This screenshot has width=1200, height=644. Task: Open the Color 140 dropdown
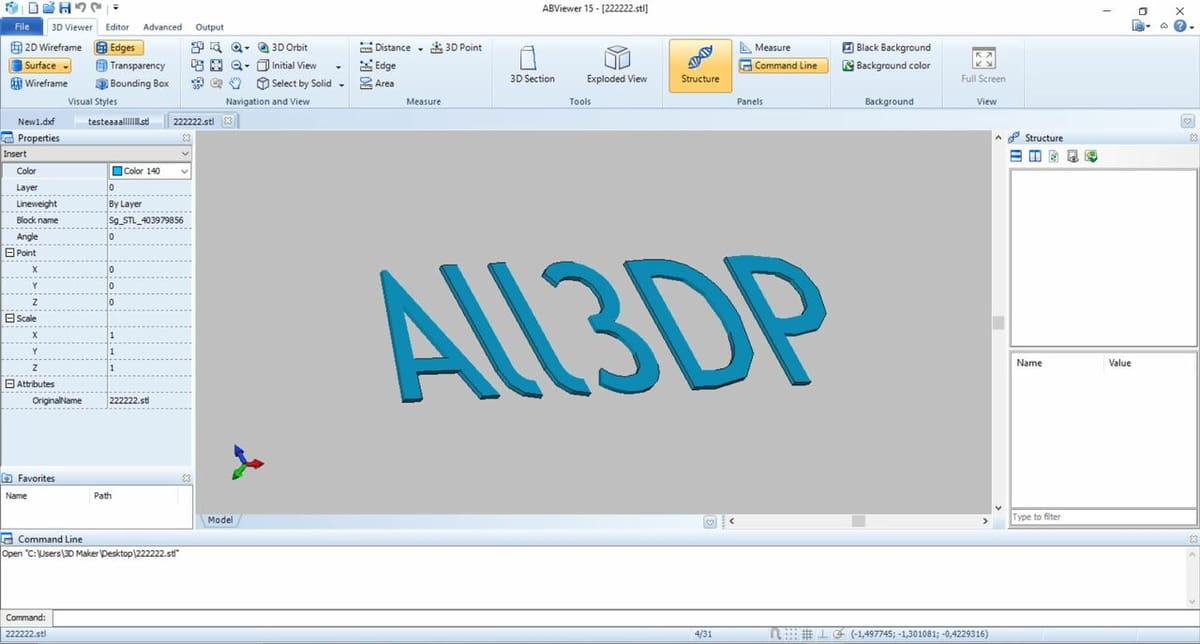click(183, 171)
